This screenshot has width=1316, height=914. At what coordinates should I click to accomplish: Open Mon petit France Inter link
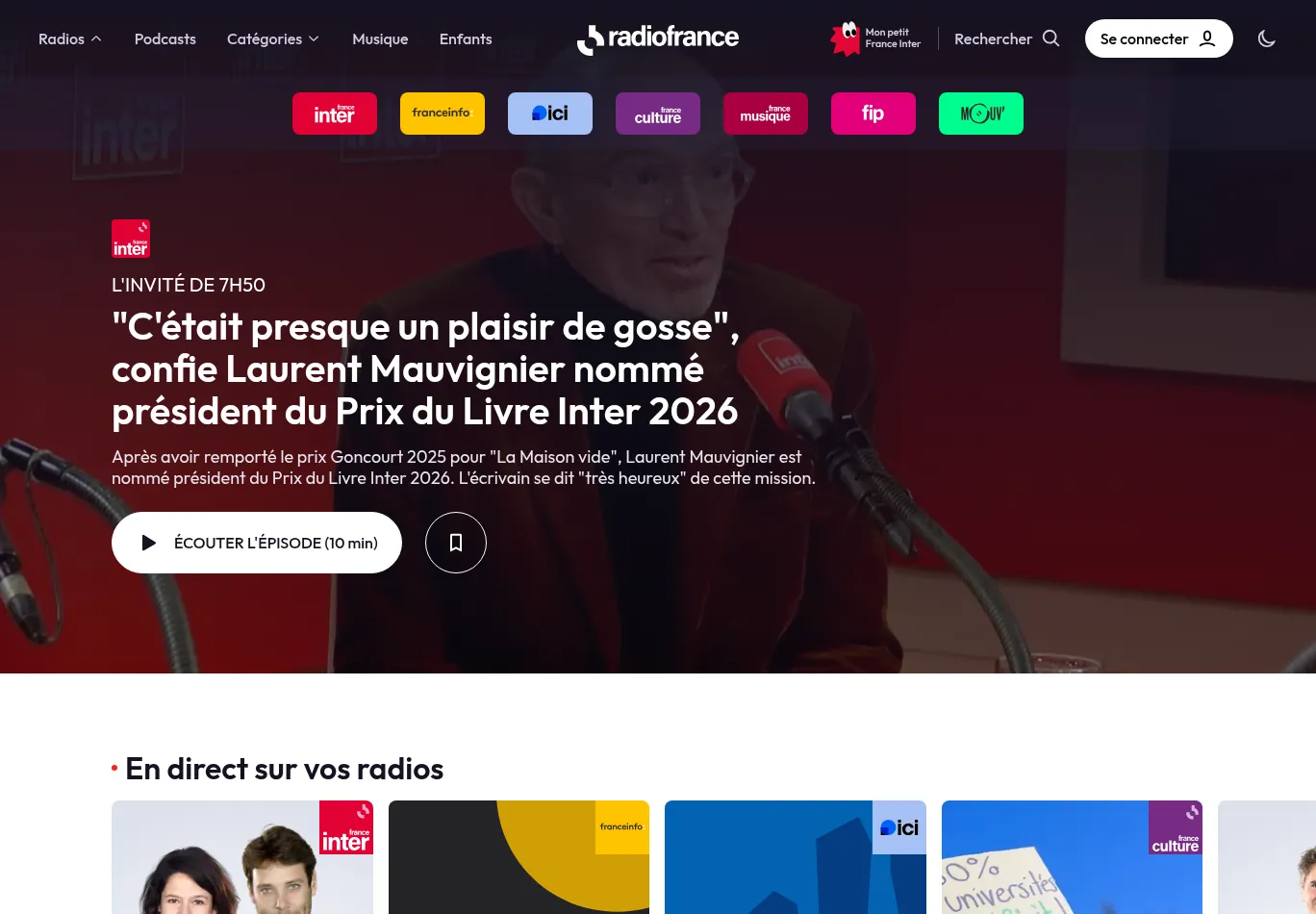coord(875,38)
